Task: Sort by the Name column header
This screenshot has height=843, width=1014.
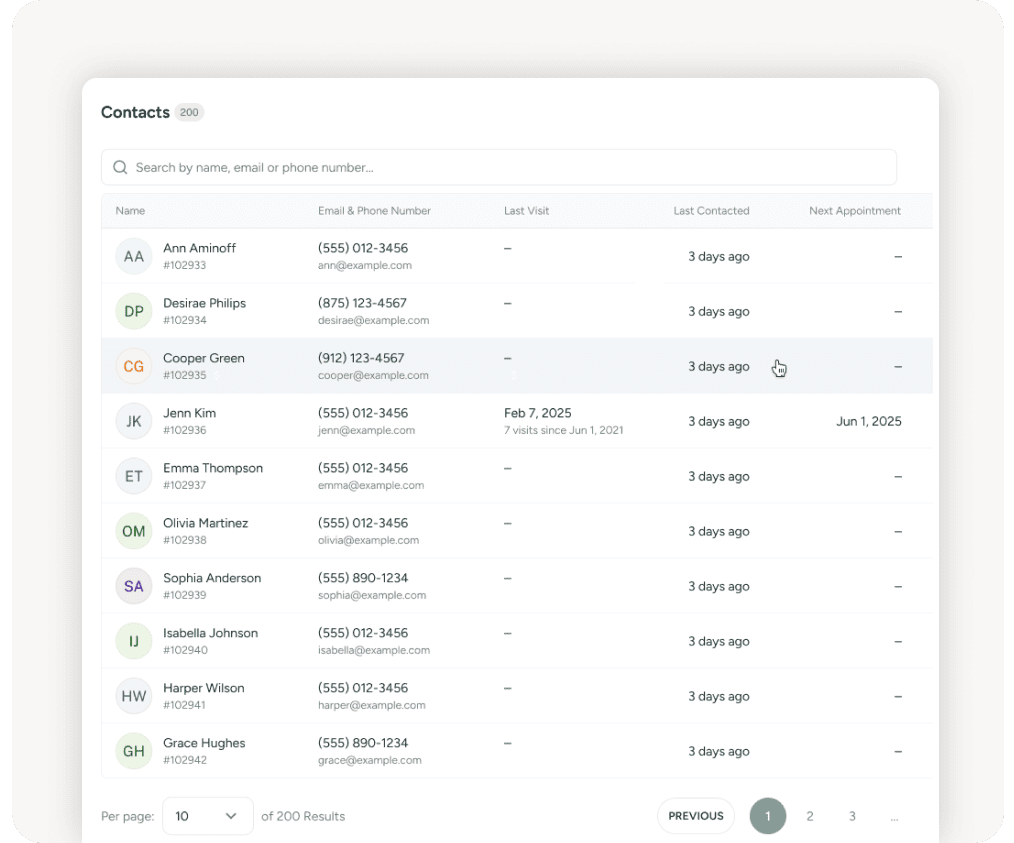Action: (130, 211)
